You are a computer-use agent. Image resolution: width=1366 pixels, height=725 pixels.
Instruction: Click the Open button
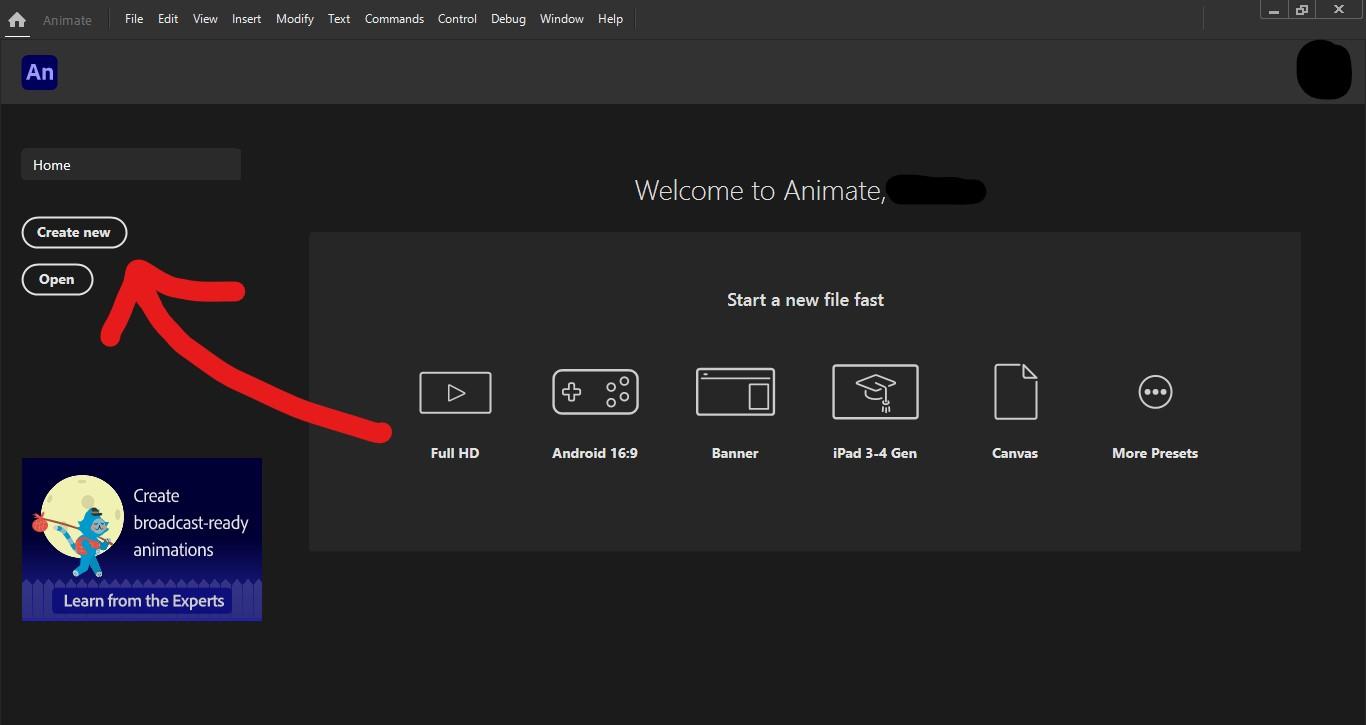(57, 279)
